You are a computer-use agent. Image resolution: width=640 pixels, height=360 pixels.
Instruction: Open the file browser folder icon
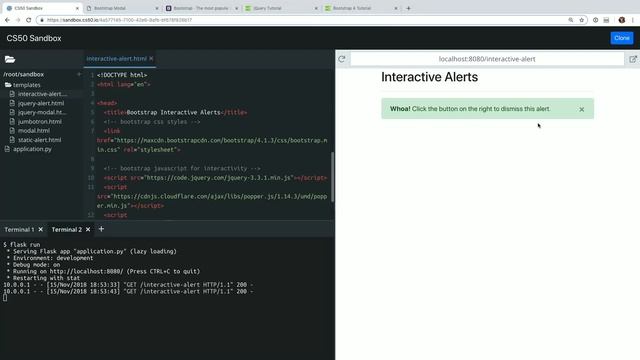[x=10, y=59]
